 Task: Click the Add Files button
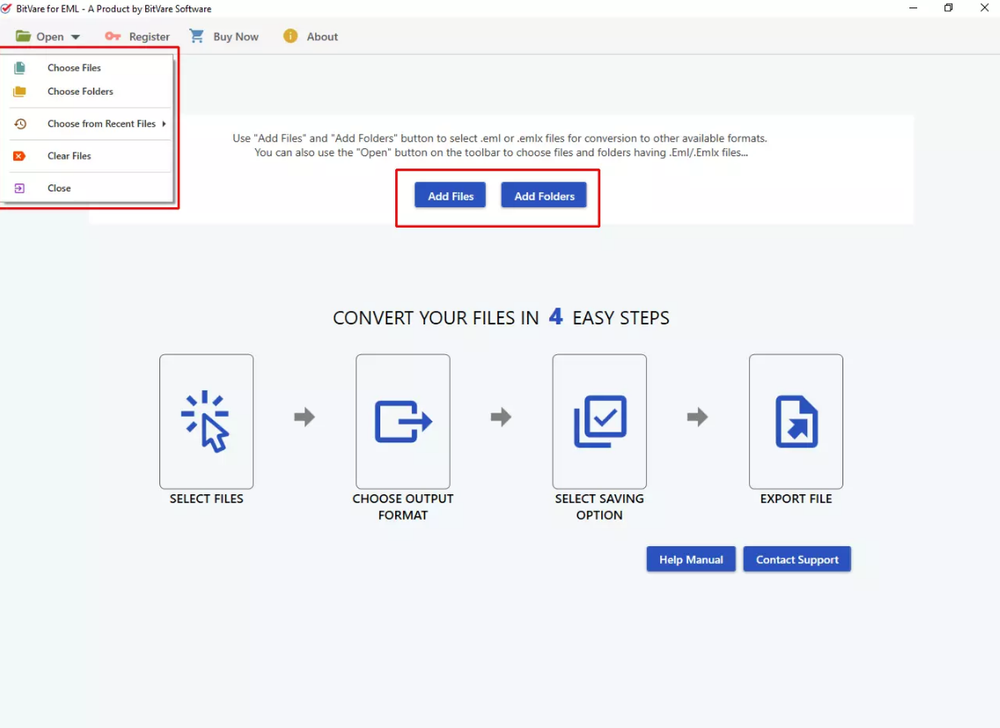tap(450, 196)
